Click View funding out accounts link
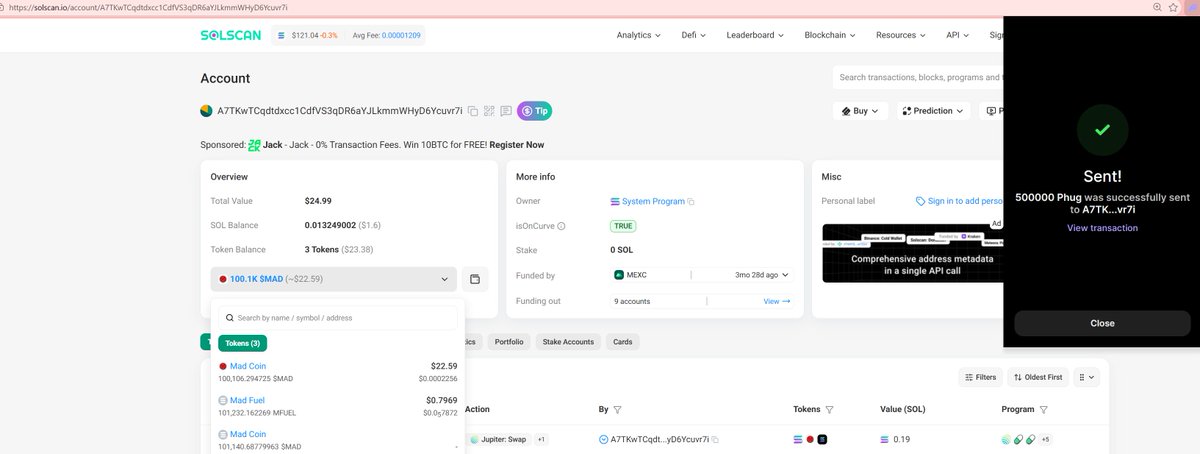This screenshot has width=1200, height=454. point(777,301)
